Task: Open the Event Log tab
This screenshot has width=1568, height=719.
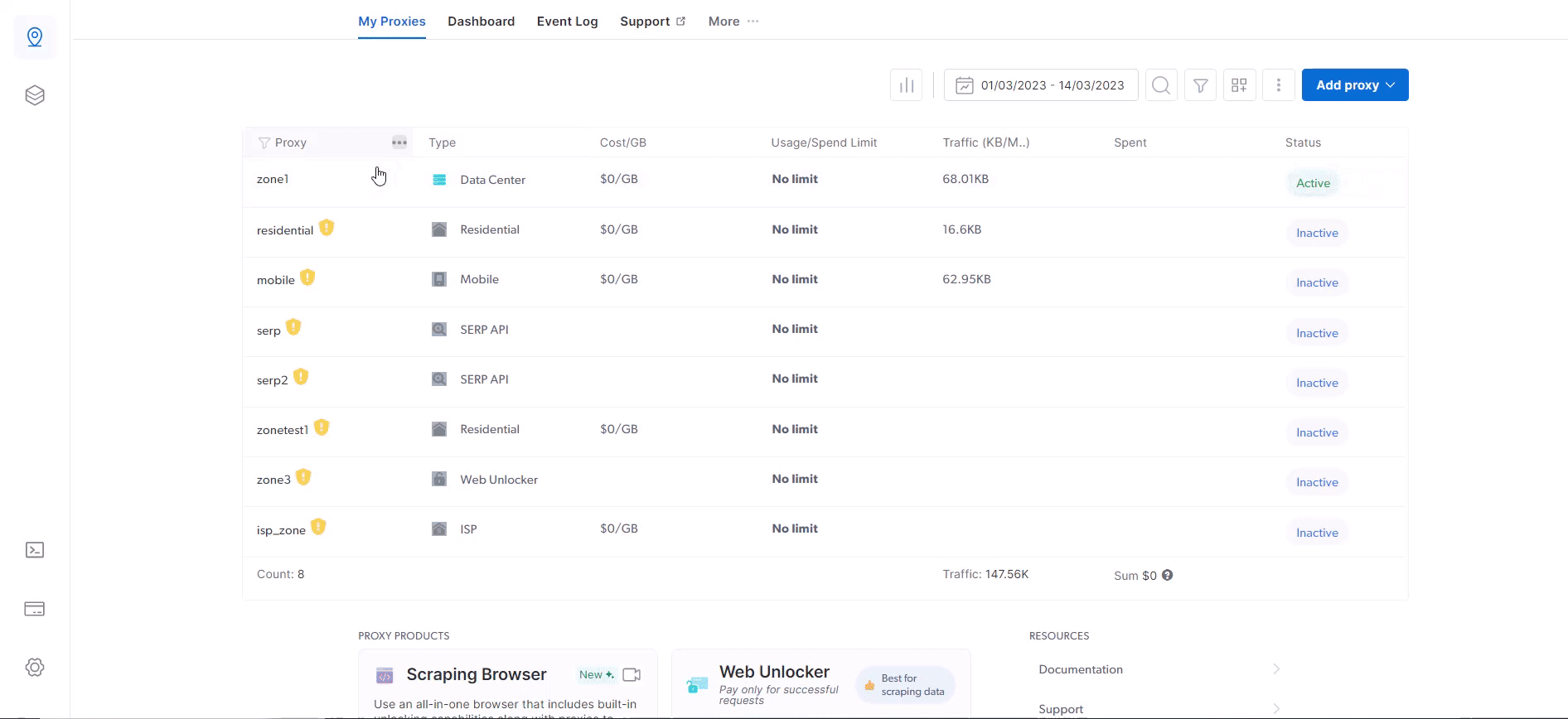Action: (567, 22)
